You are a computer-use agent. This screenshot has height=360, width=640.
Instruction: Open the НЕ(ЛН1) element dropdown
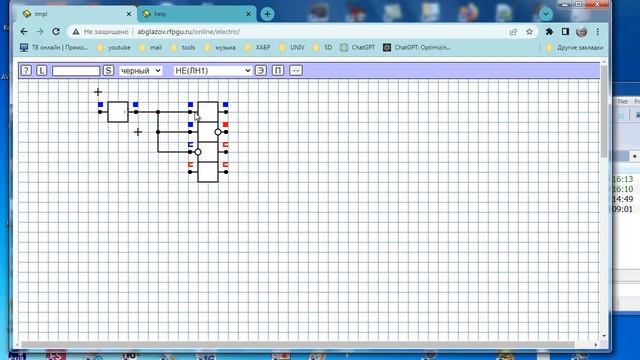click(212, 71)
